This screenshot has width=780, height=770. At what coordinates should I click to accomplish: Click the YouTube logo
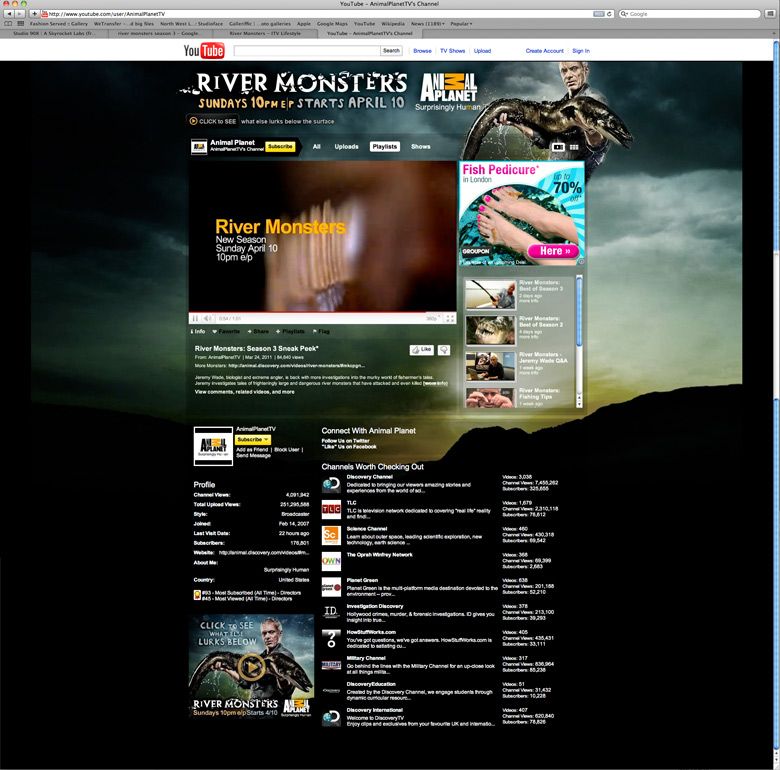click(x=204, y=50)
